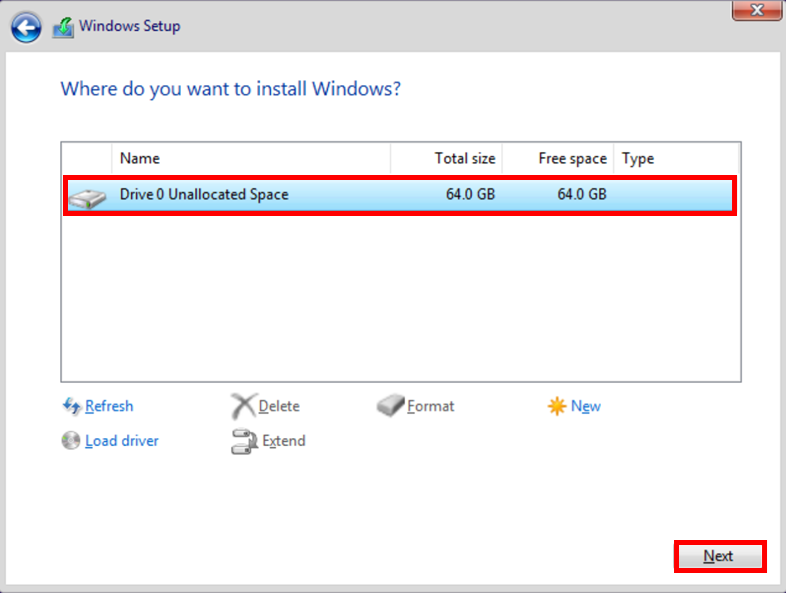Close the Windows Setup window
Screen dimensions: 786x593
757,10
